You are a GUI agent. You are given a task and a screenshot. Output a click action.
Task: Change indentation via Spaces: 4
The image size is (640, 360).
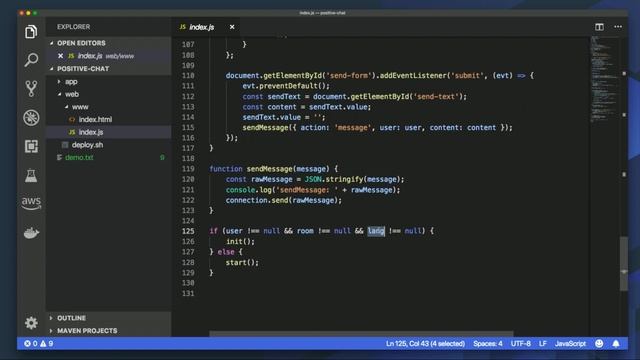click(x=488, y=344)
